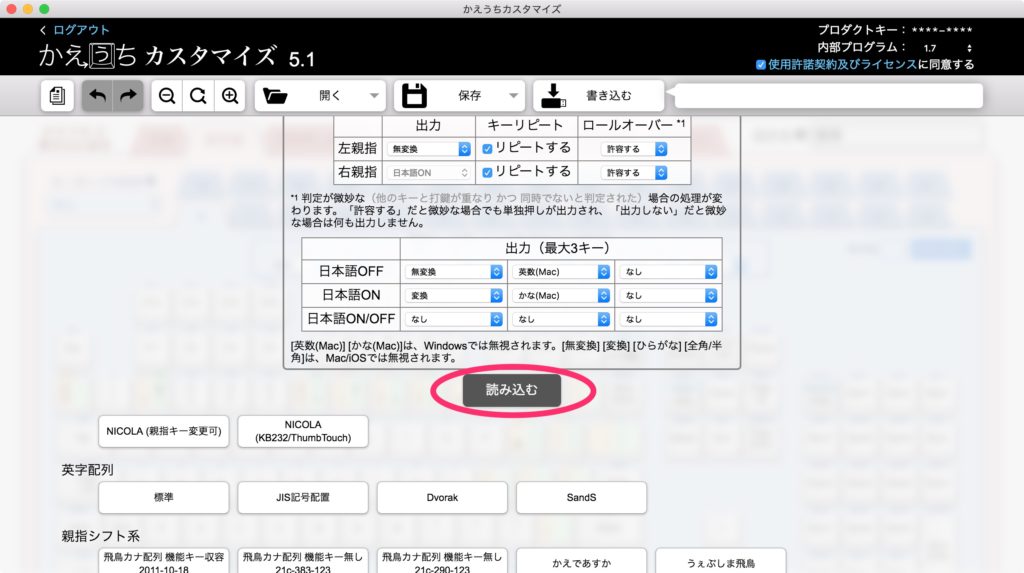This screenshot has height=573, width=1024.
Task: Open 日本語OFF second dropdown 英数(Mac)
Action: (561, 272)
